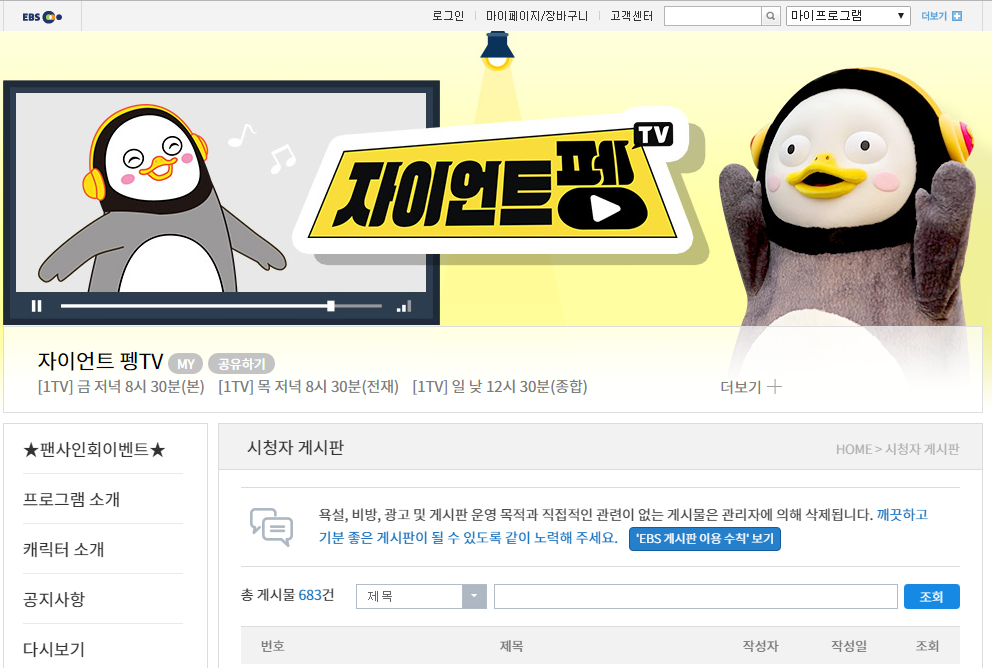Click the plus icon next to top 더보기
The height and width of the screenshot is (668, 992).
coord(957,16)
